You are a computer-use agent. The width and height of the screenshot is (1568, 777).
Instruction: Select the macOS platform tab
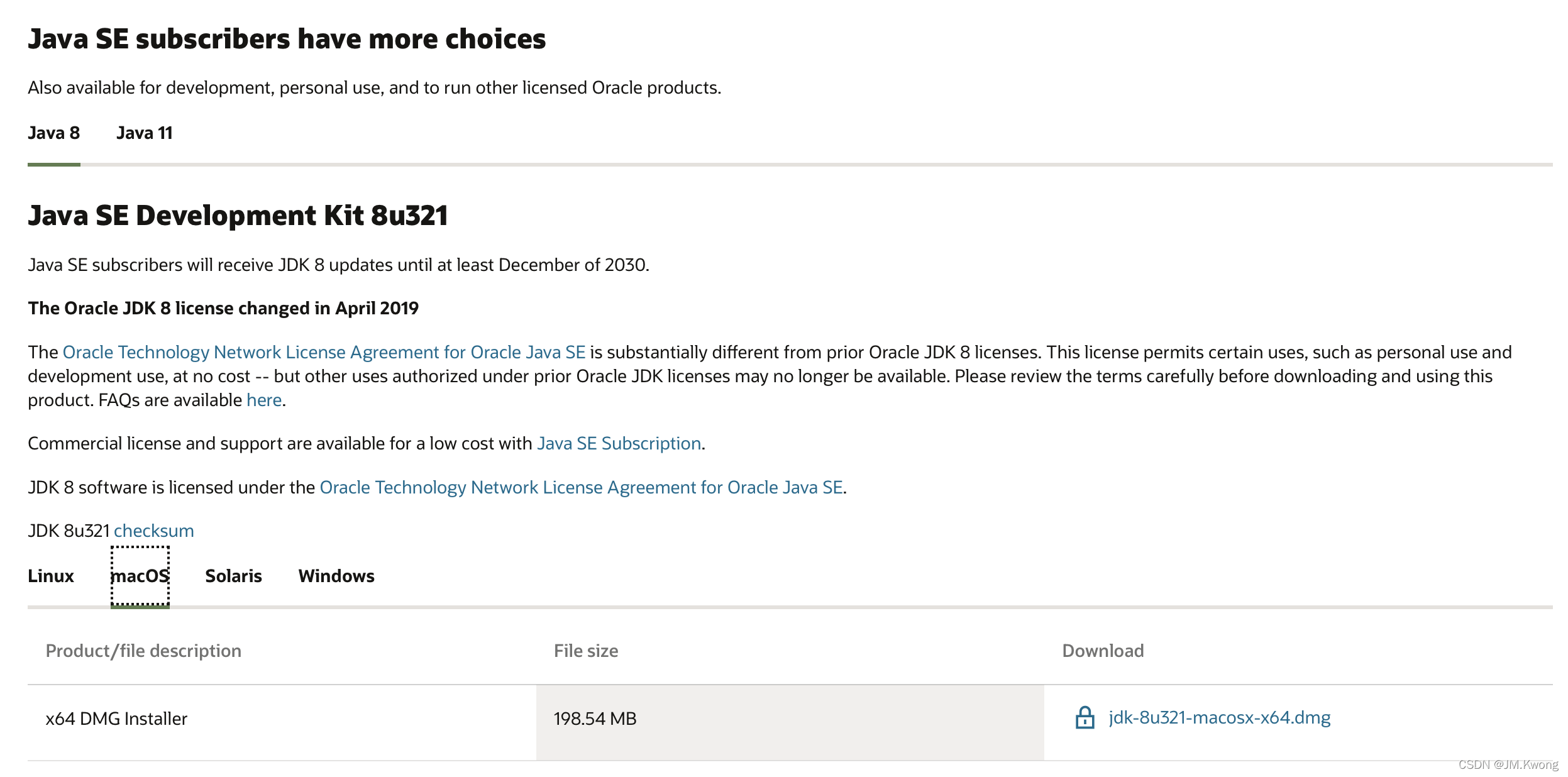tap(140, 576)
